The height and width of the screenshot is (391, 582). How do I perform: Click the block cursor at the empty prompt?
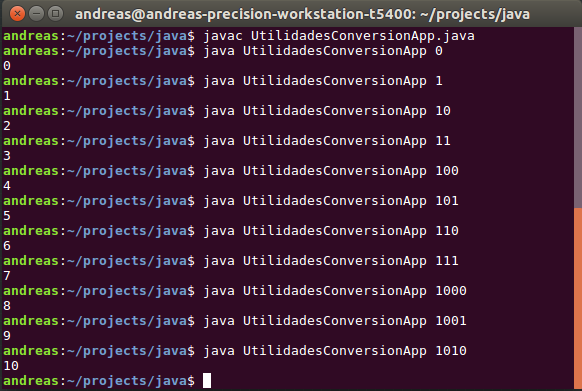click(207, 381)
